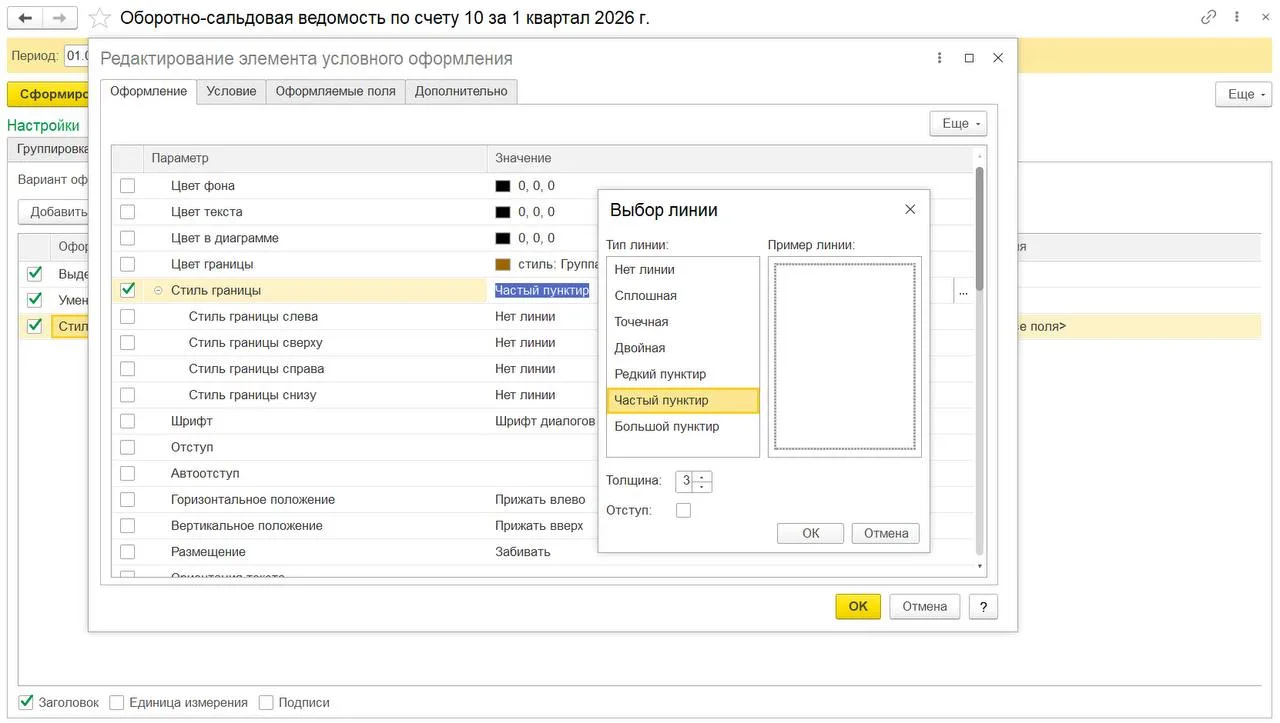Click the brown Цвет границы color swatch
Screen dimensions: 1280x723
pyautogui.click(x=503, y=264)
